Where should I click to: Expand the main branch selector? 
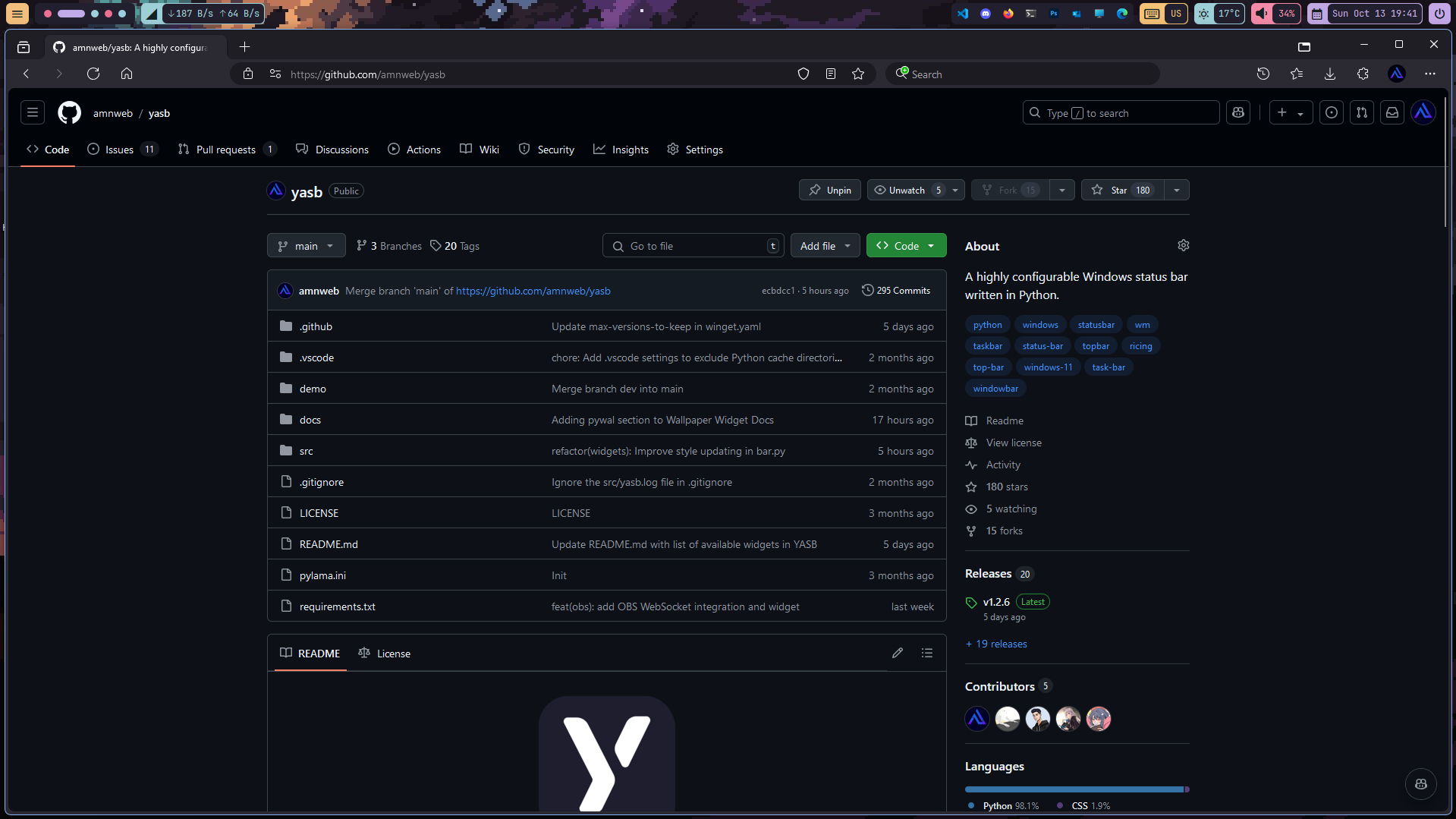[307, 246]
